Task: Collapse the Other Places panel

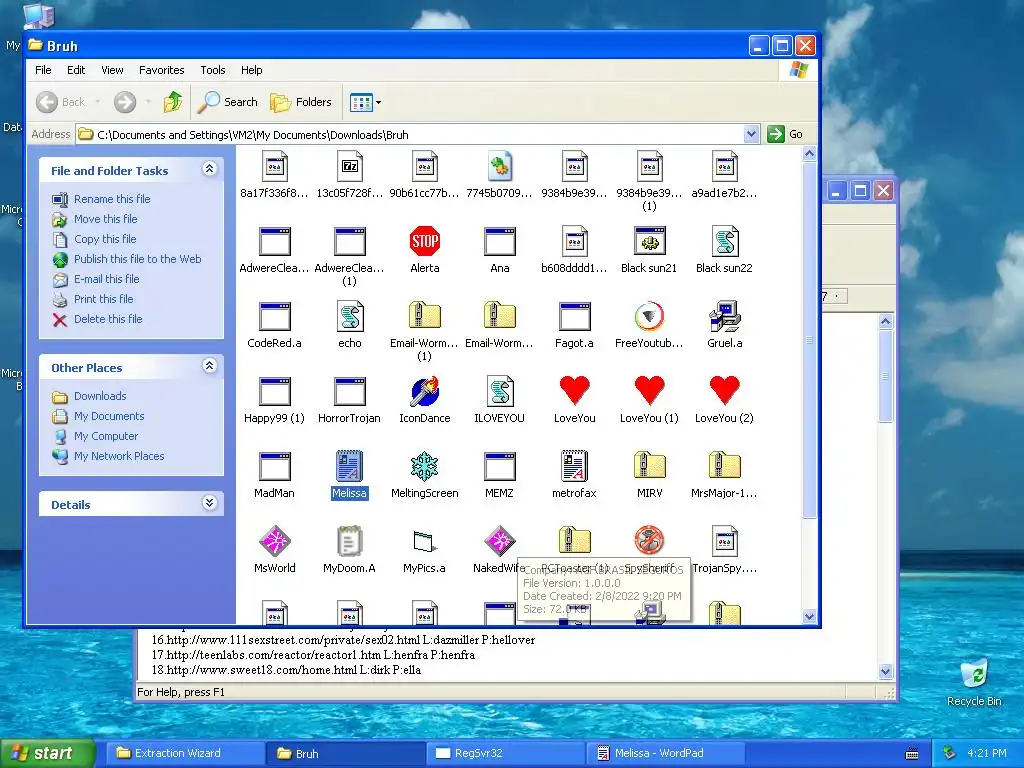Action: click(x=209, y=366)
